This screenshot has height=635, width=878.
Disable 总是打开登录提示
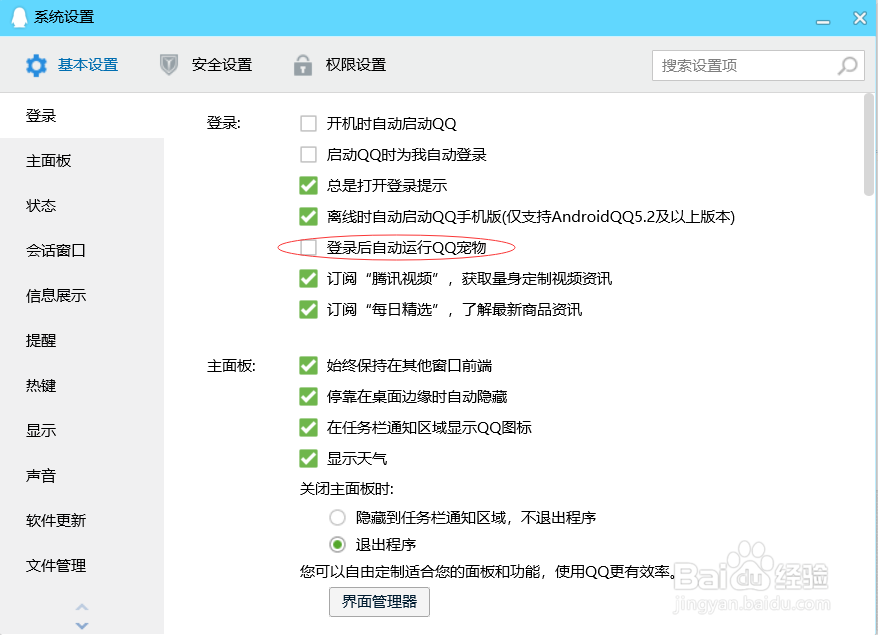[x=308, y=185]
